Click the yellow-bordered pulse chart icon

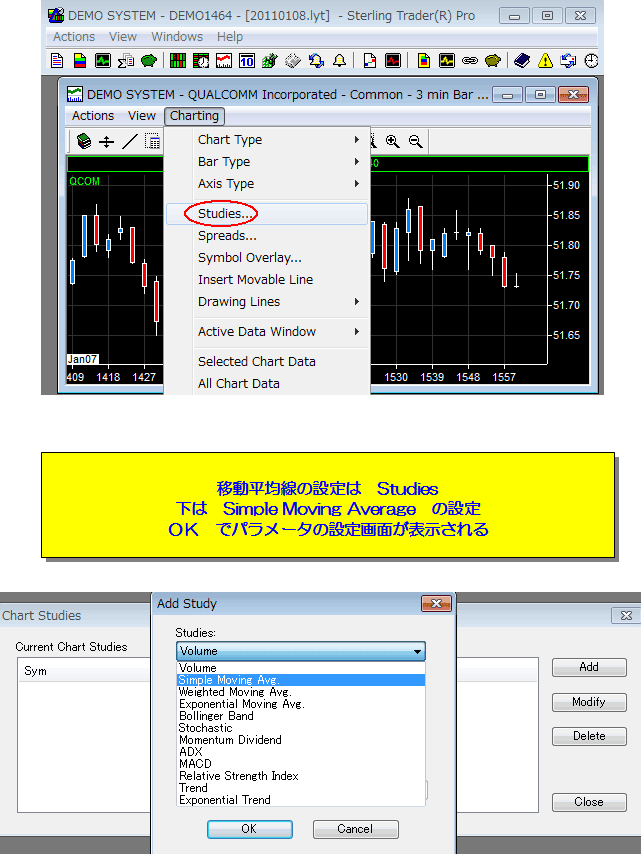pyautogui.click(x=447, y=60)
